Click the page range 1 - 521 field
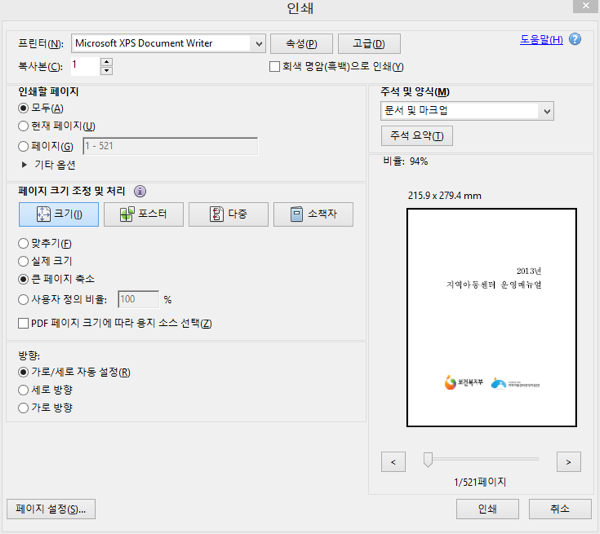Image resolution: width=600 pixels, height=534 pixels. (x=170, y=146)
